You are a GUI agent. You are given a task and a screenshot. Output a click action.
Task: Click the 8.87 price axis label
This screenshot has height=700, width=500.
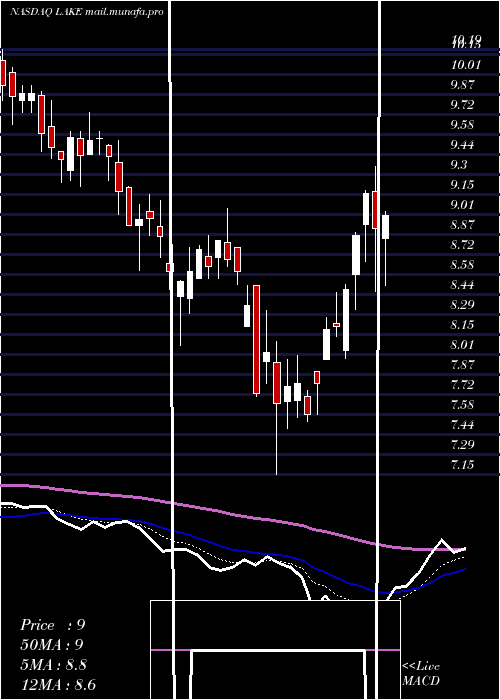point(462,225)
